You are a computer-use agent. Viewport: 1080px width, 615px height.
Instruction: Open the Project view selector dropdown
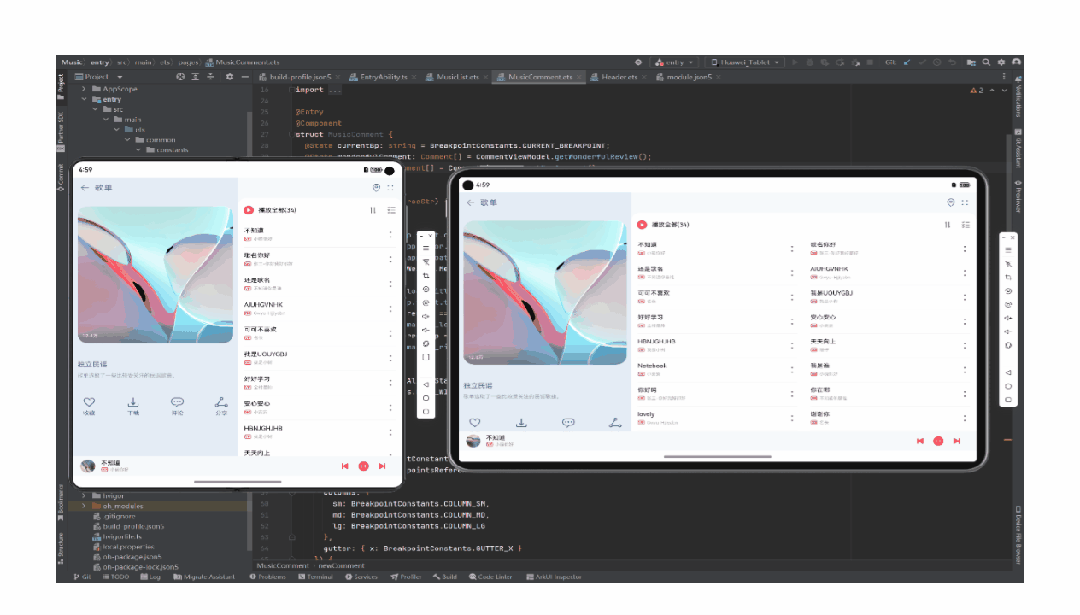[98, 76]
